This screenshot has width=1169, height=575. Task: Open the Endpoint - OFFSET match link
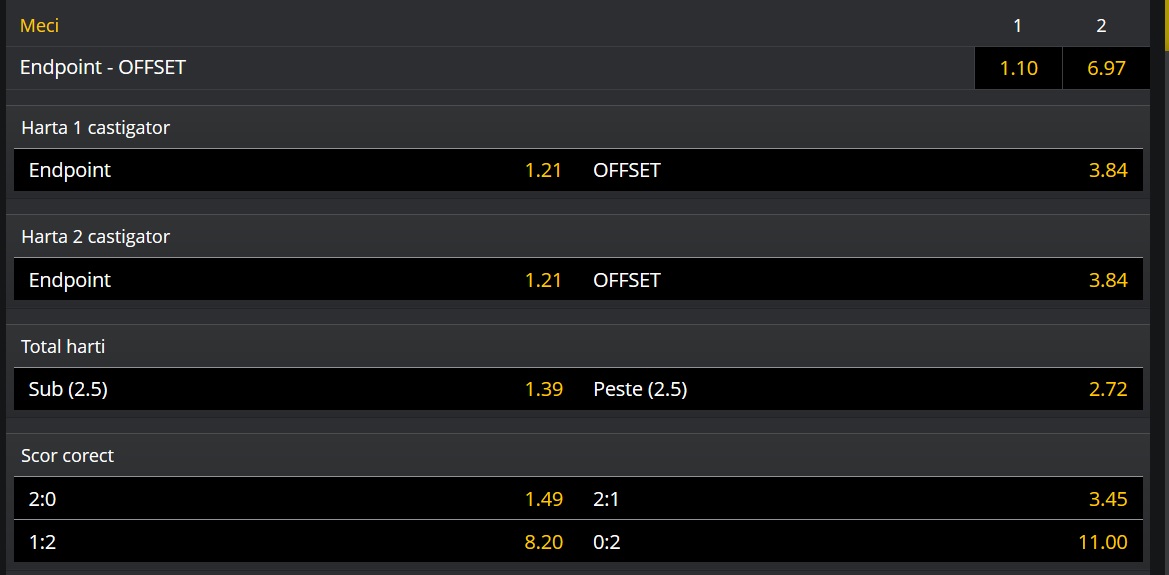tap(103, 68)
